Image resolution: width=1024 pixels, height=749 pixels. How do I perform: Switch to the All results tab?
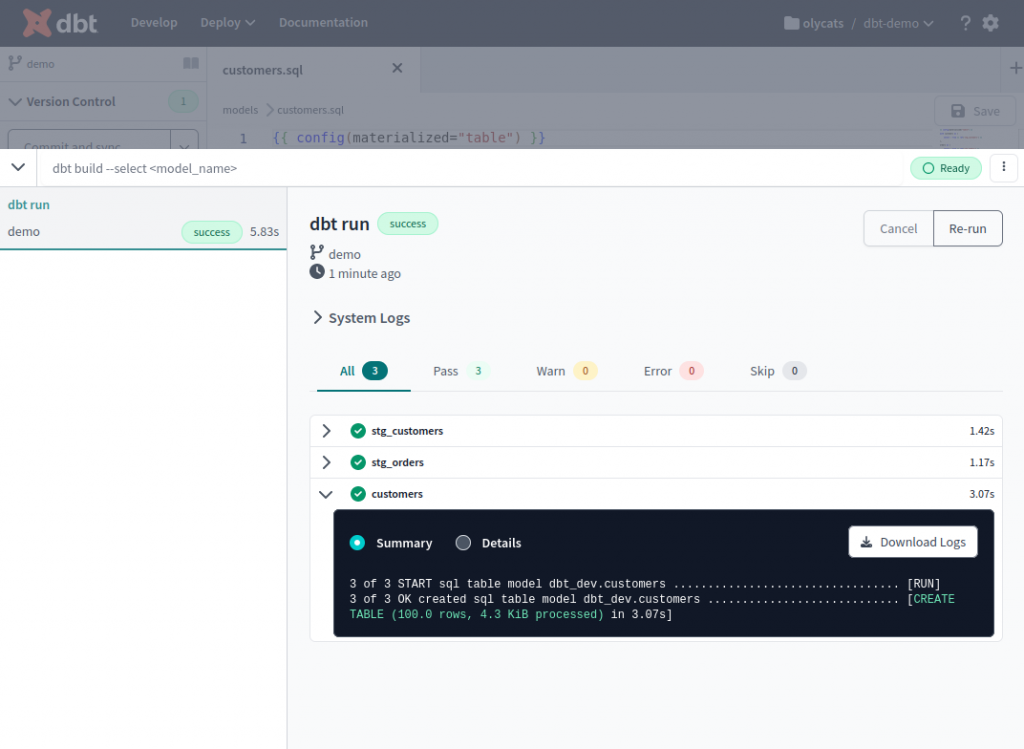(364, 372)
